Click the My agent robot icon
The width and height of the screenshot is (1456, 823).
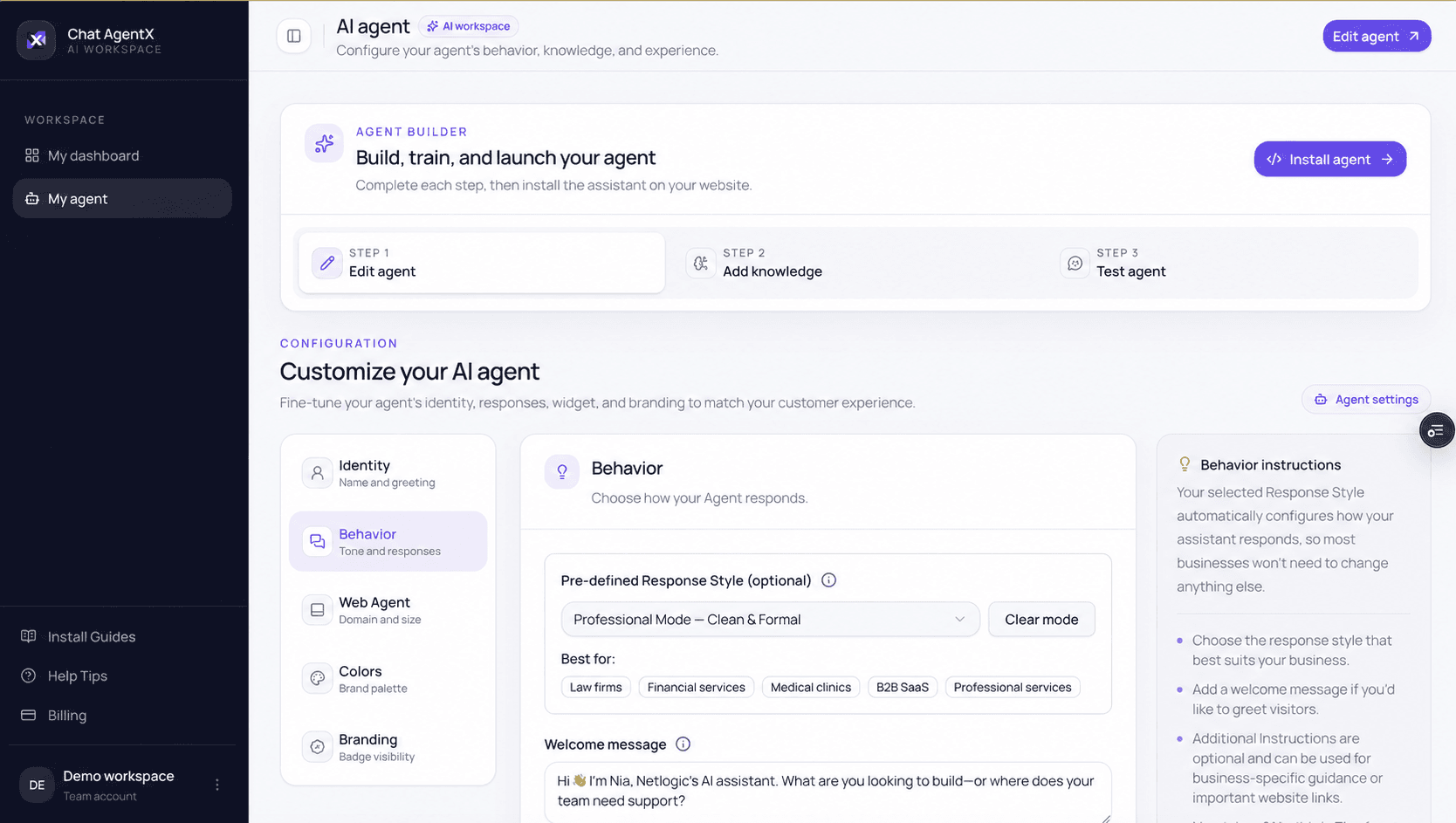tap(32, 199)
